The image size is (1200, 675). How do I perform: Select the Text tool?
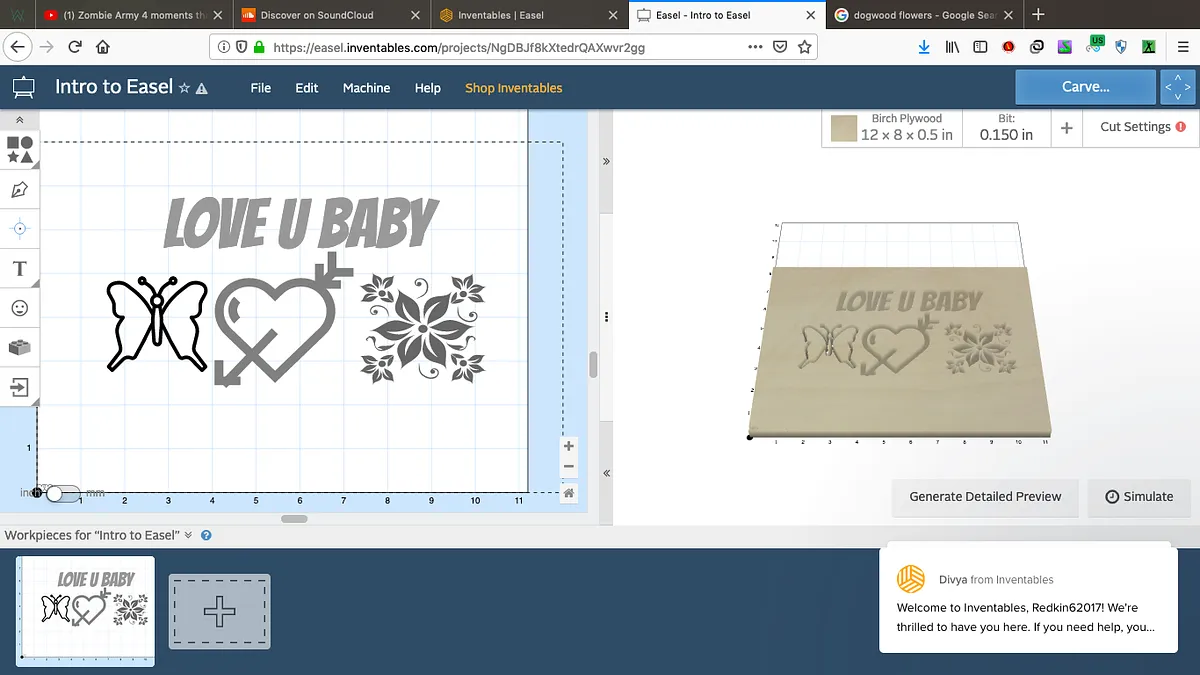tap(20, 269)
